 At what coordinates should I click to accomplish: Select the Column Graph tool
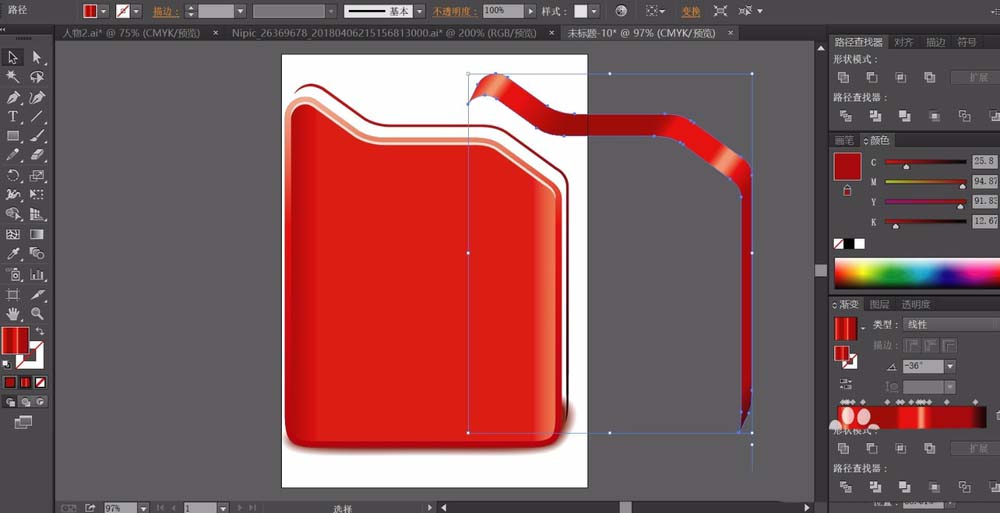[37, 274]
